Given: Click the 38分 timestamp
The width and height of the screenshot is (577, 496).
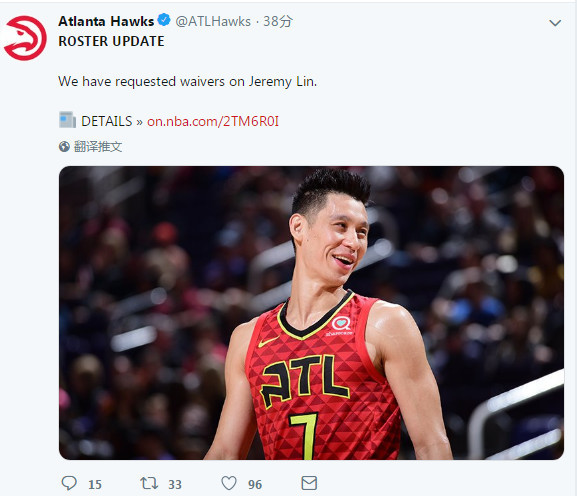Looking at the screenshot, I should tap(278, 21).
